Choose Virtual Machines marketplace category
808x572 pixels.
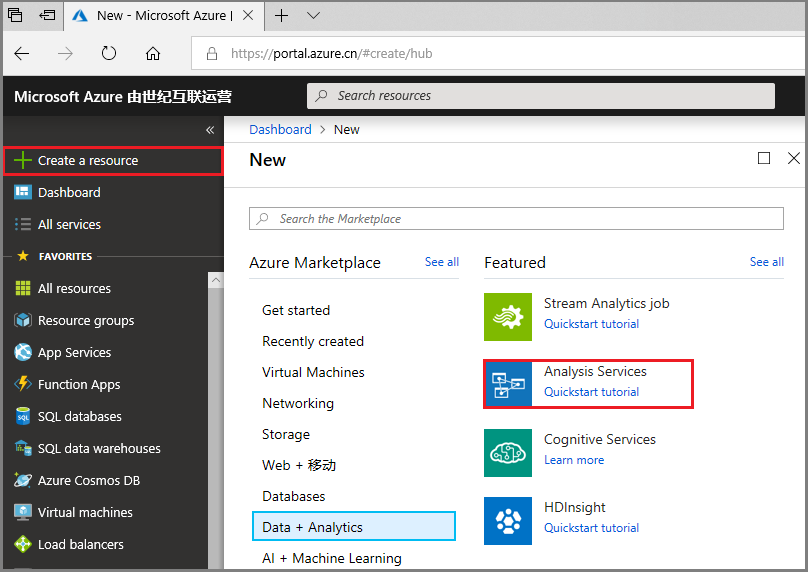click(313, 372)
